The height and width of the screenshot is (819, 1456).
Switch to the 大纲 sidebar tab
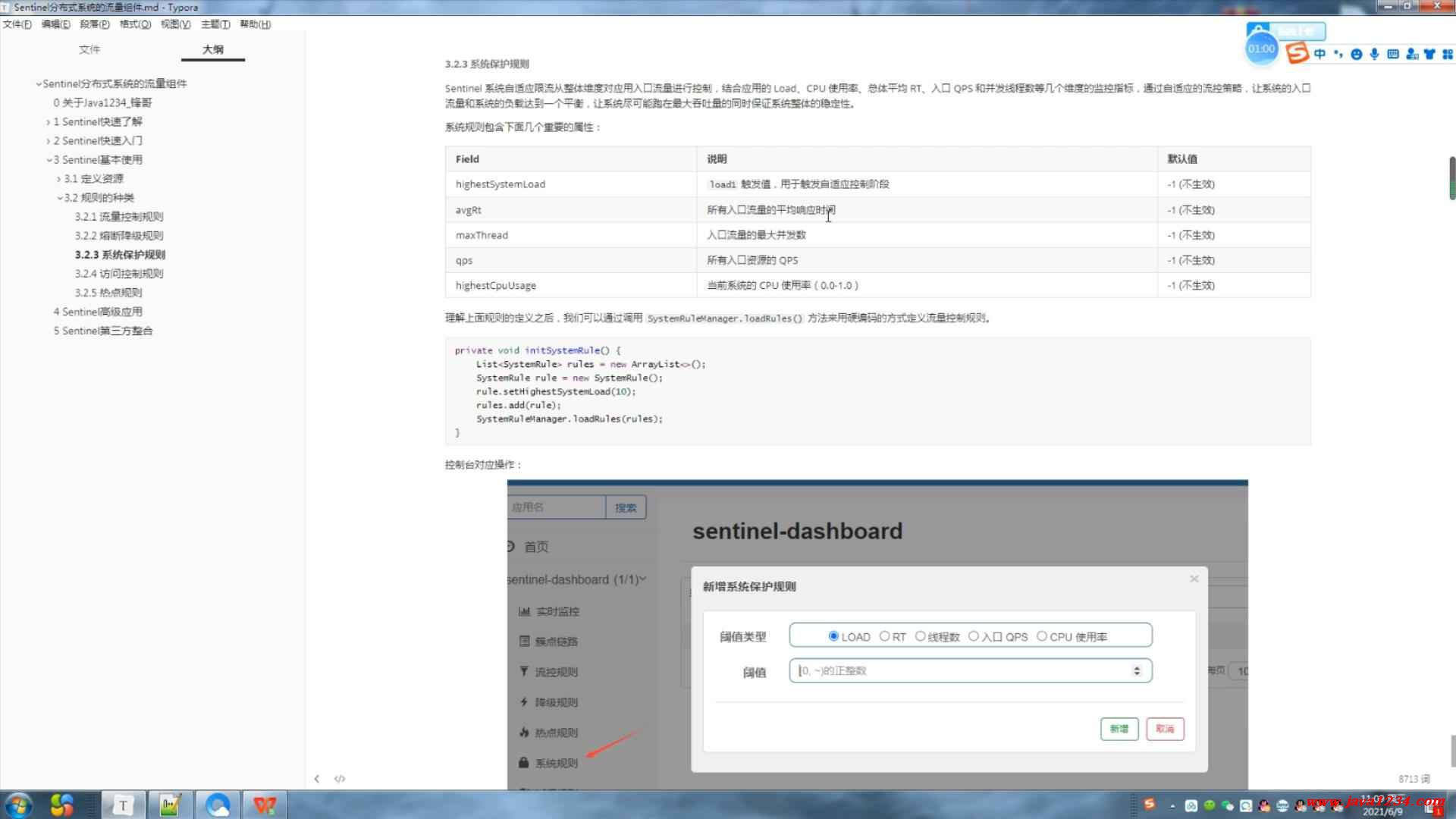pyautogui.click(x=213, y=49)
